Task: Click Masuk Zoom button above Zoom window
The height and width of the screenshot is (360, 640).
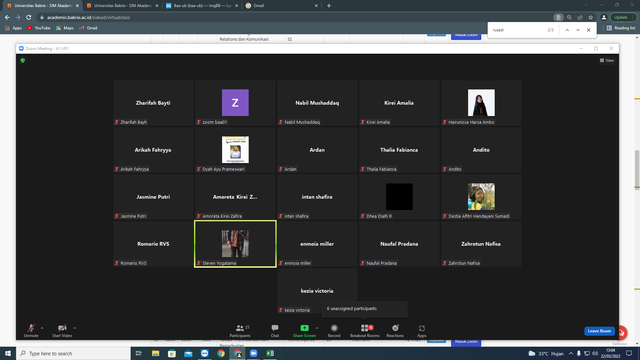Action: (x=466, y=36)
